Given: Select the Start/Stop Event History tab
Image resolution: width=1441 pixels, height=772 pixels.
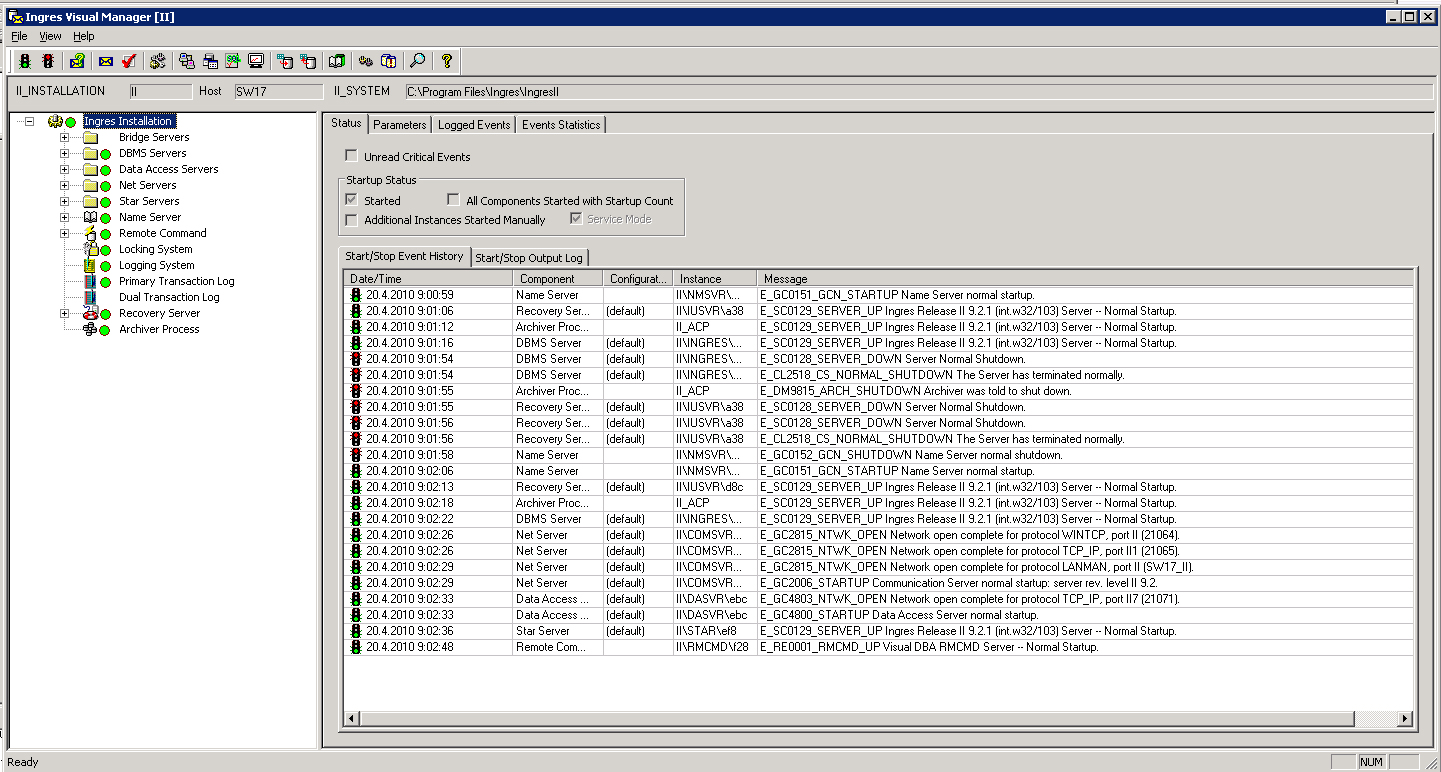Looking at the screenshot, I should 404,256.
